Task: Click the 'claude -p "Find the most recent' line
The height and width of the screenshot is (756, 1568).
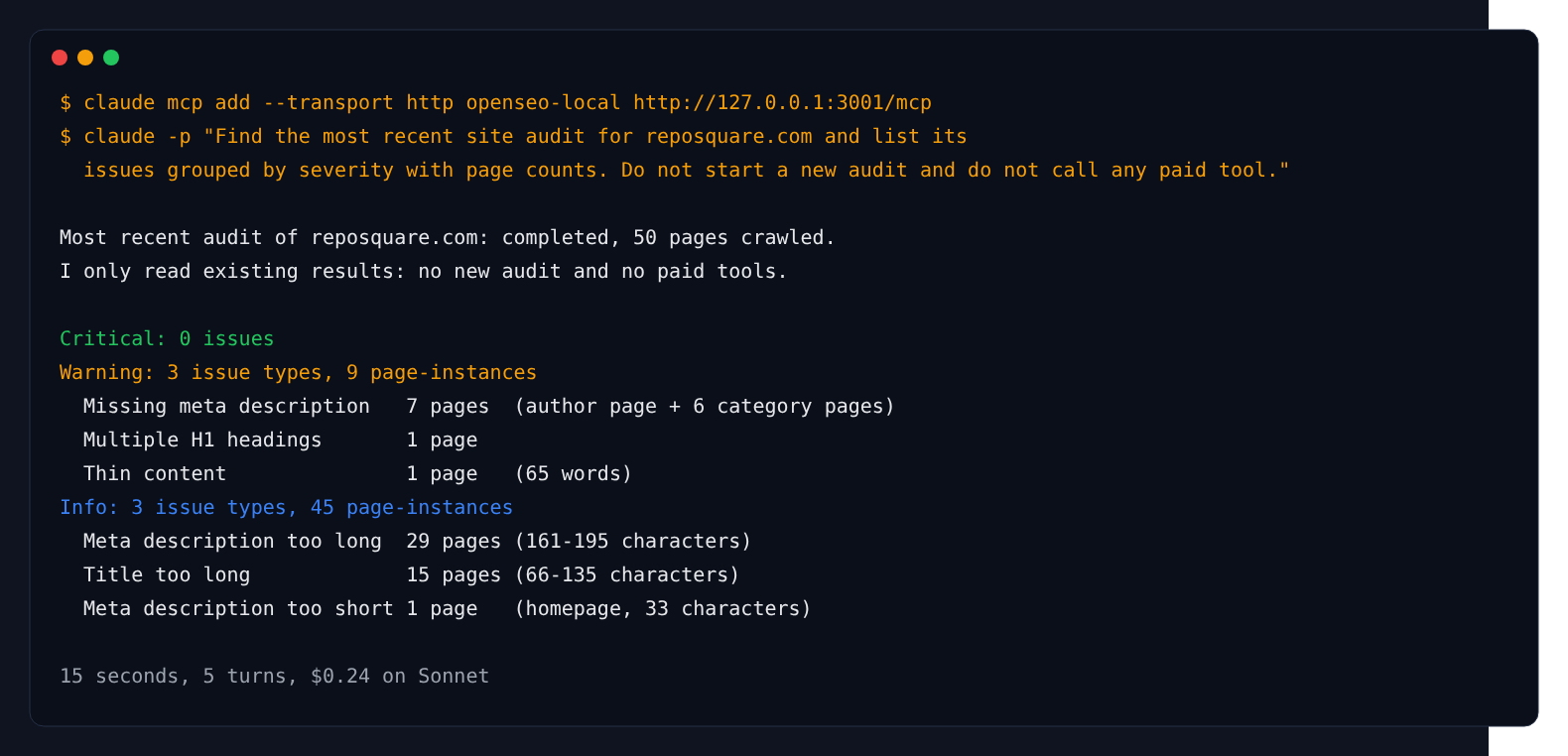Action: click(513, 137)
